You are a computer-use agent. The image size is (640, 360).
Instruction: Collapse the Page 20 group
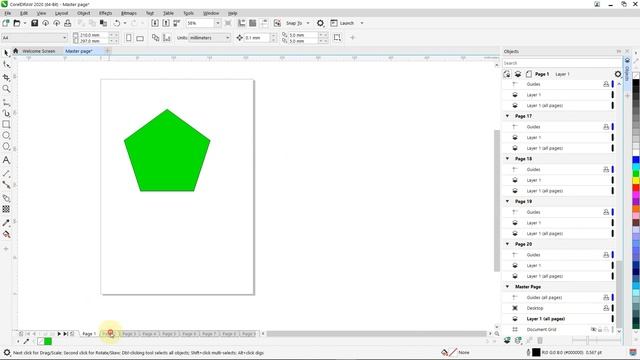click(507, 244)
